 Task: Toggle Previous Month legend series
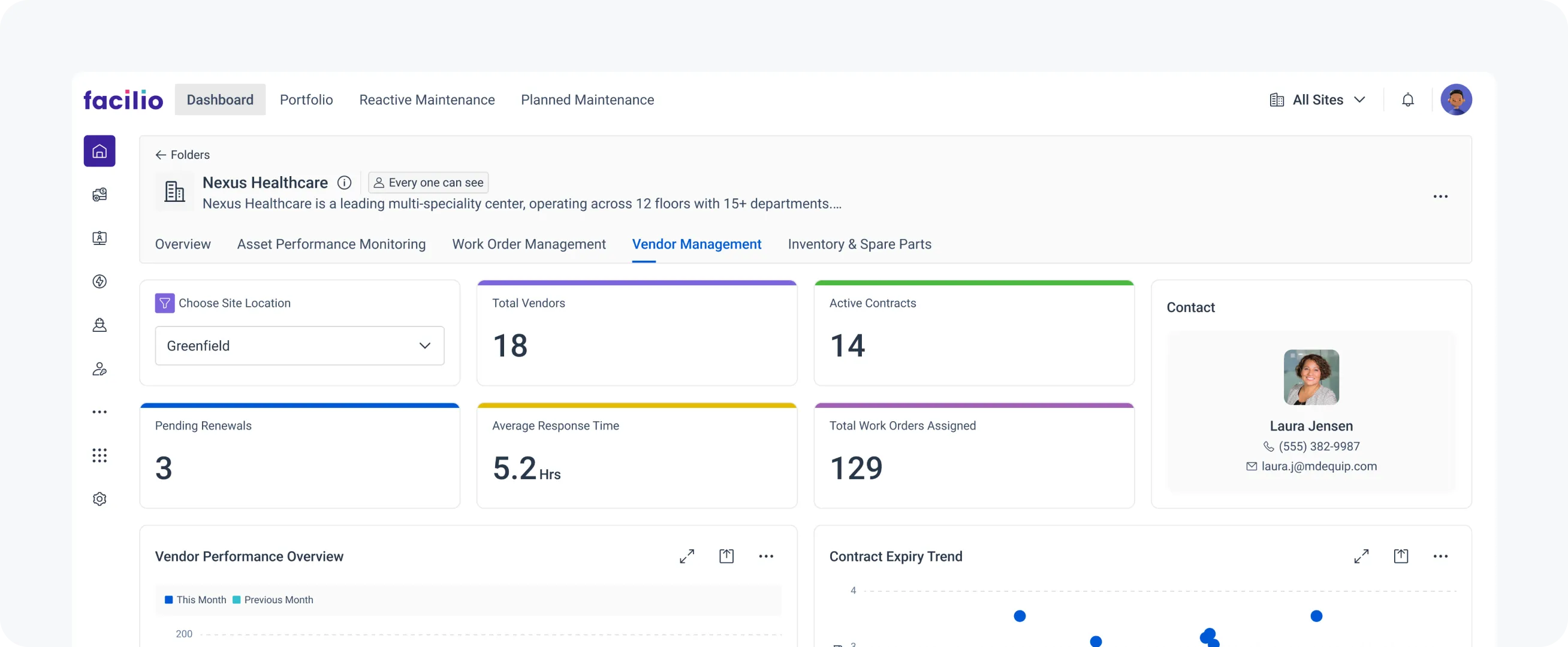pyautogui.click(x=273, y=600)
